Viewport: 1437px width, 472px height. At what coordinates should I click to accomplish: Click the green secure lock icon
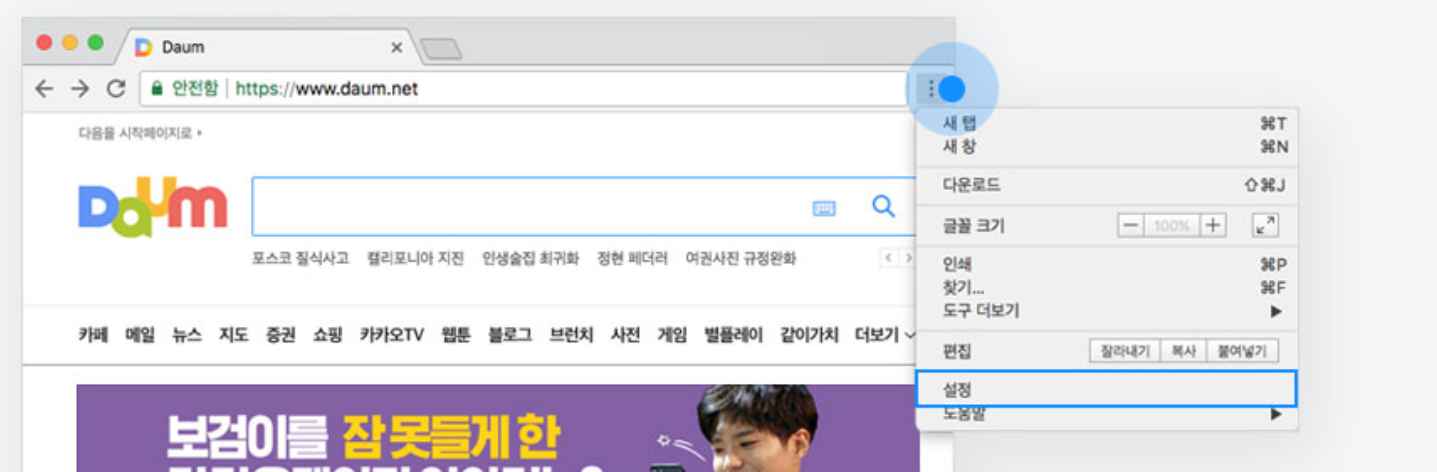pos(156,89)
